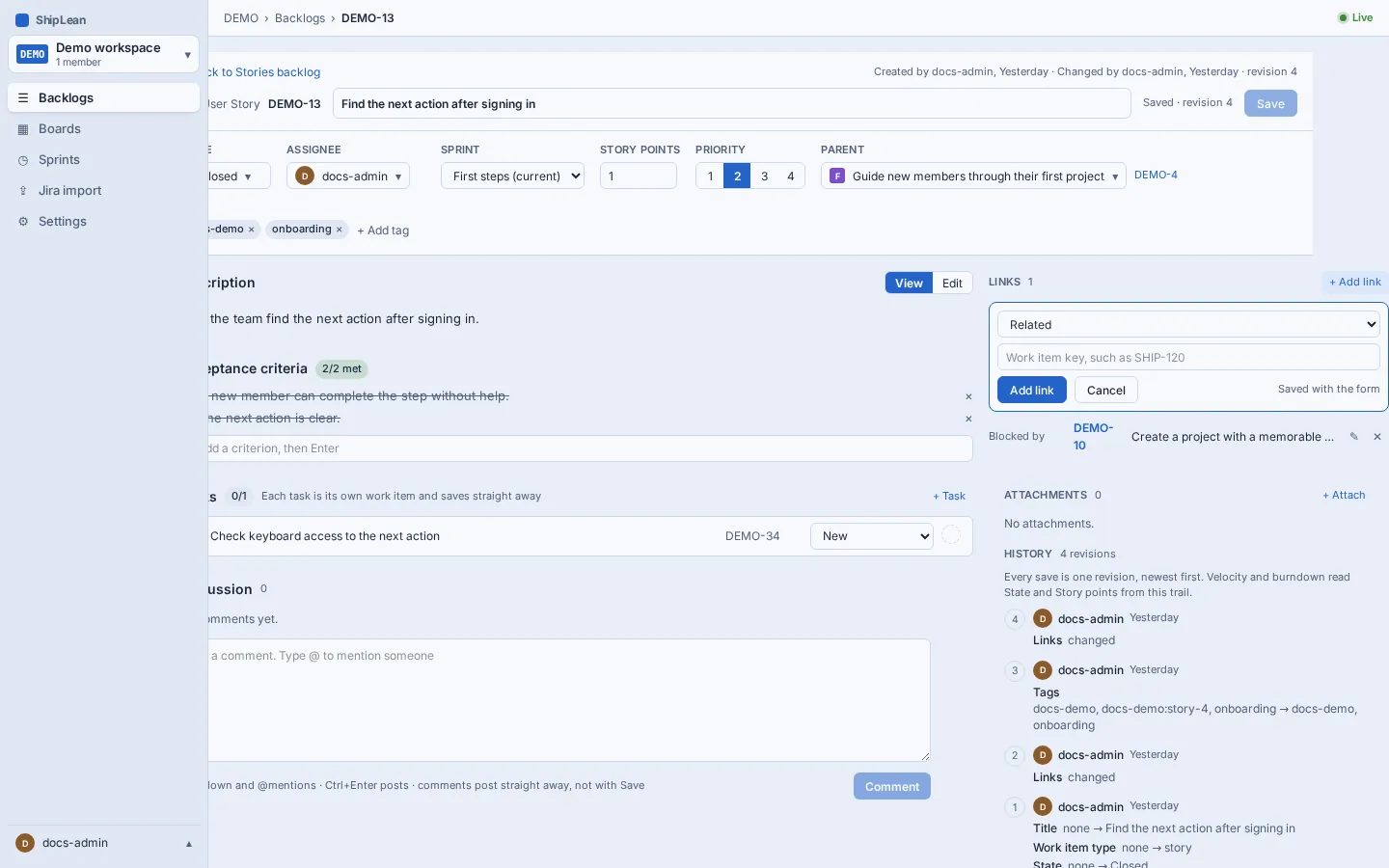Click the work item key input field
Viewport: 1389px width, 868px height.
(1188, 358)
